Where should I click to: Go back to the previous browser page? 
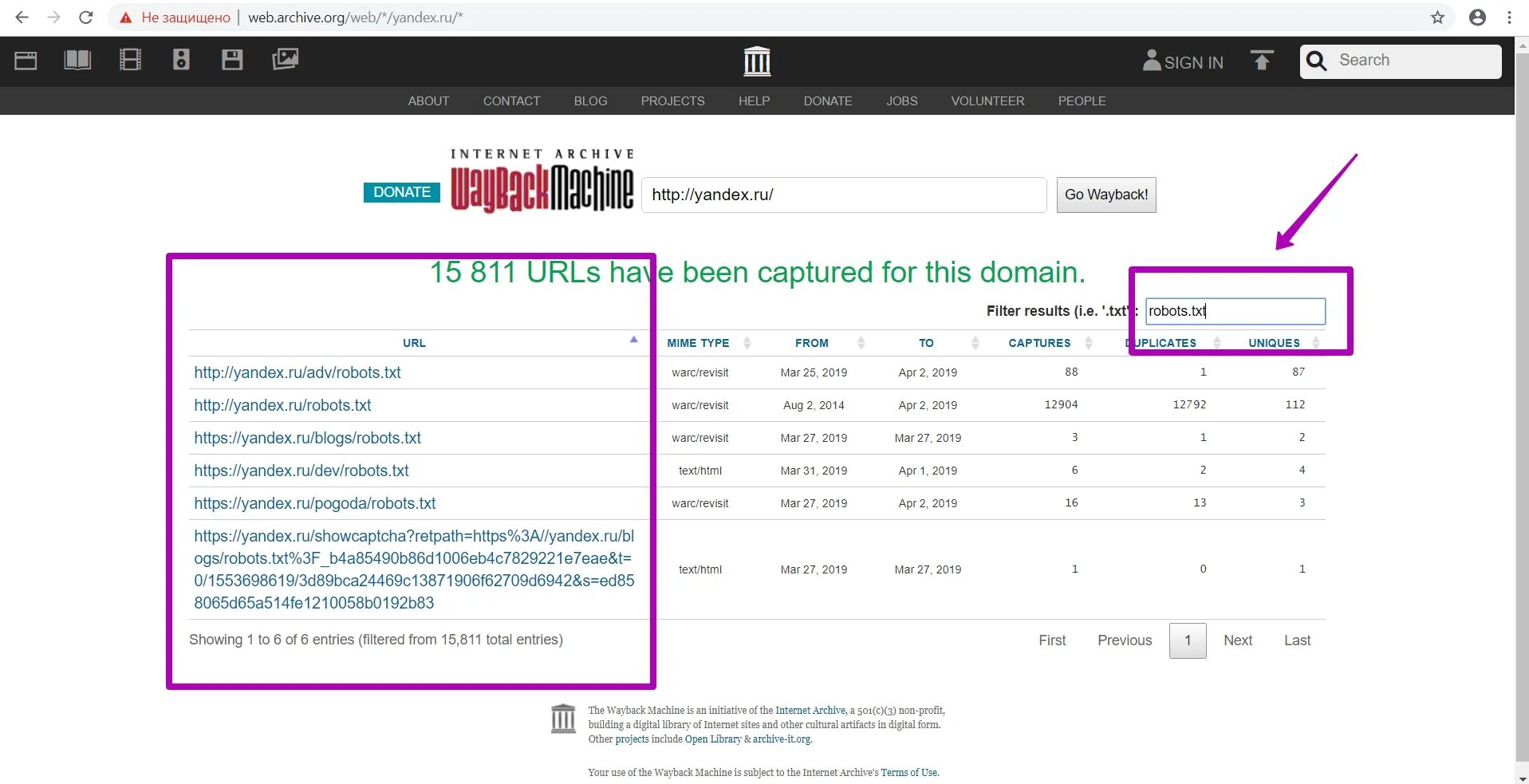[22, 17]
